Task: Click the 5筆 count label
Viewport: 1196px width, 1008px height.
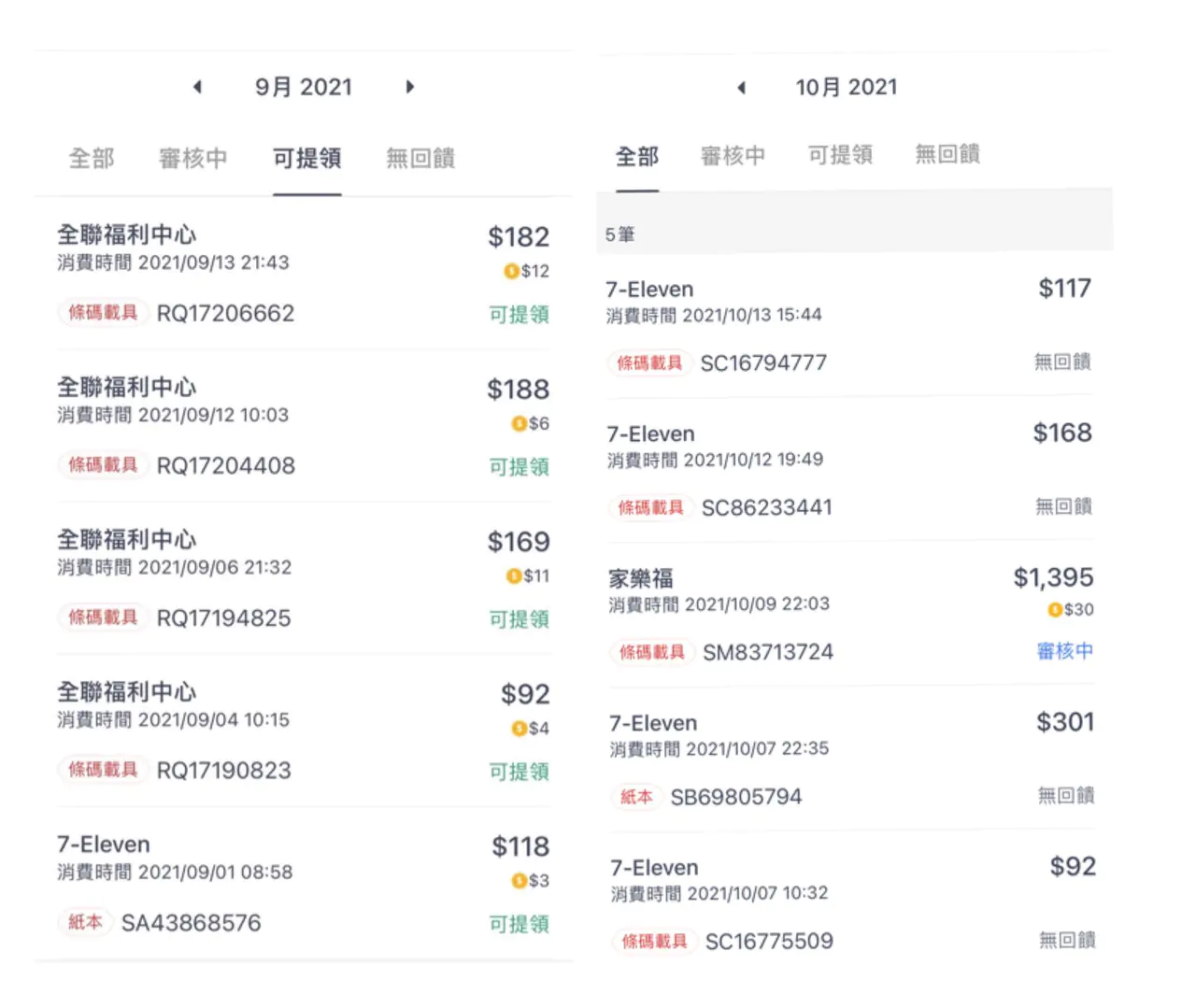Action: (x=619, y=234)
